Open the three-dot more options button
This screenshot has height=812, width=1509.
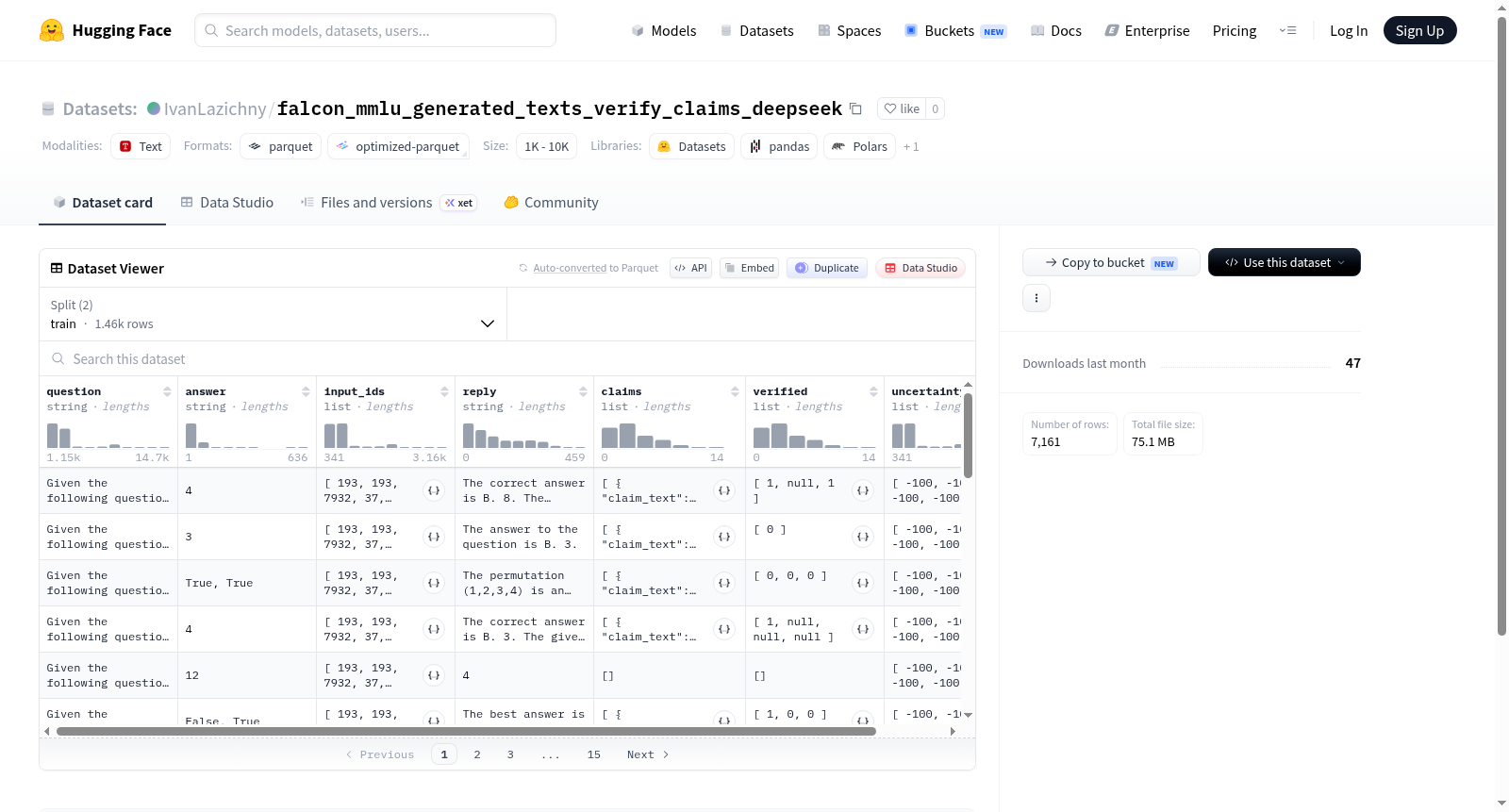coord(1036,298)
